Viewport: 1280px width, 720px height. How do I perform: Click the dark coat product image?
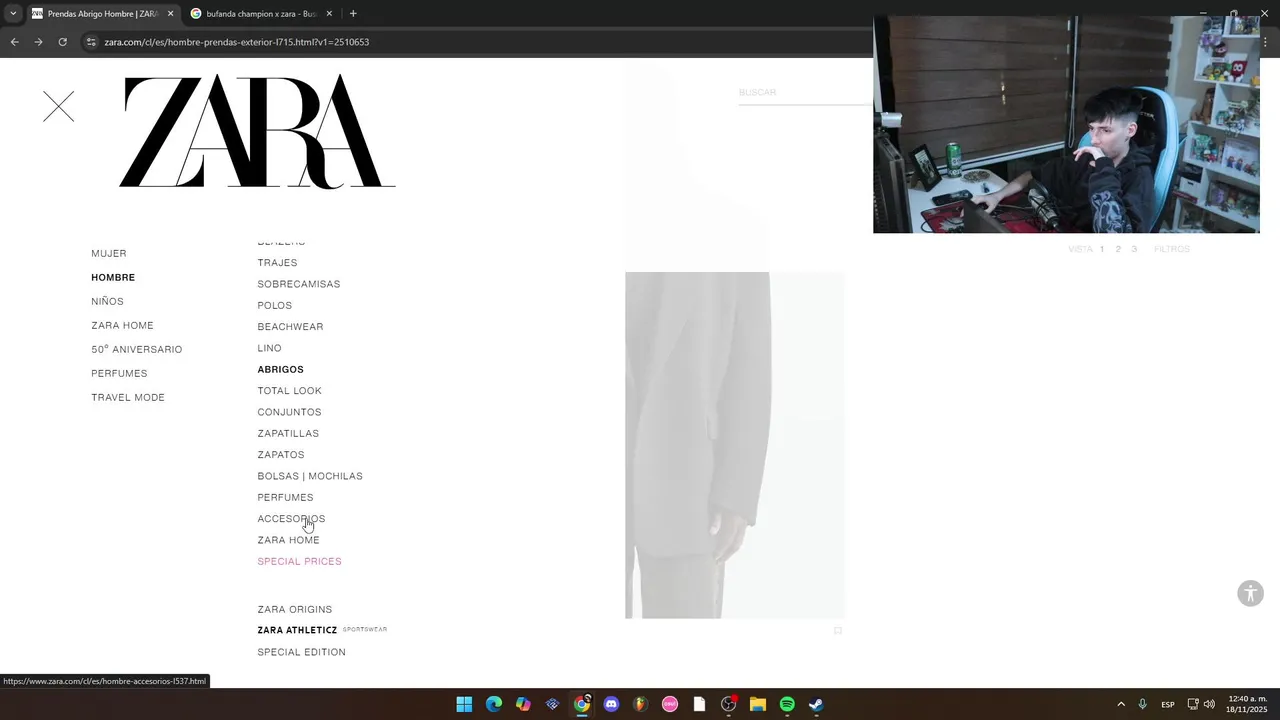735,445
